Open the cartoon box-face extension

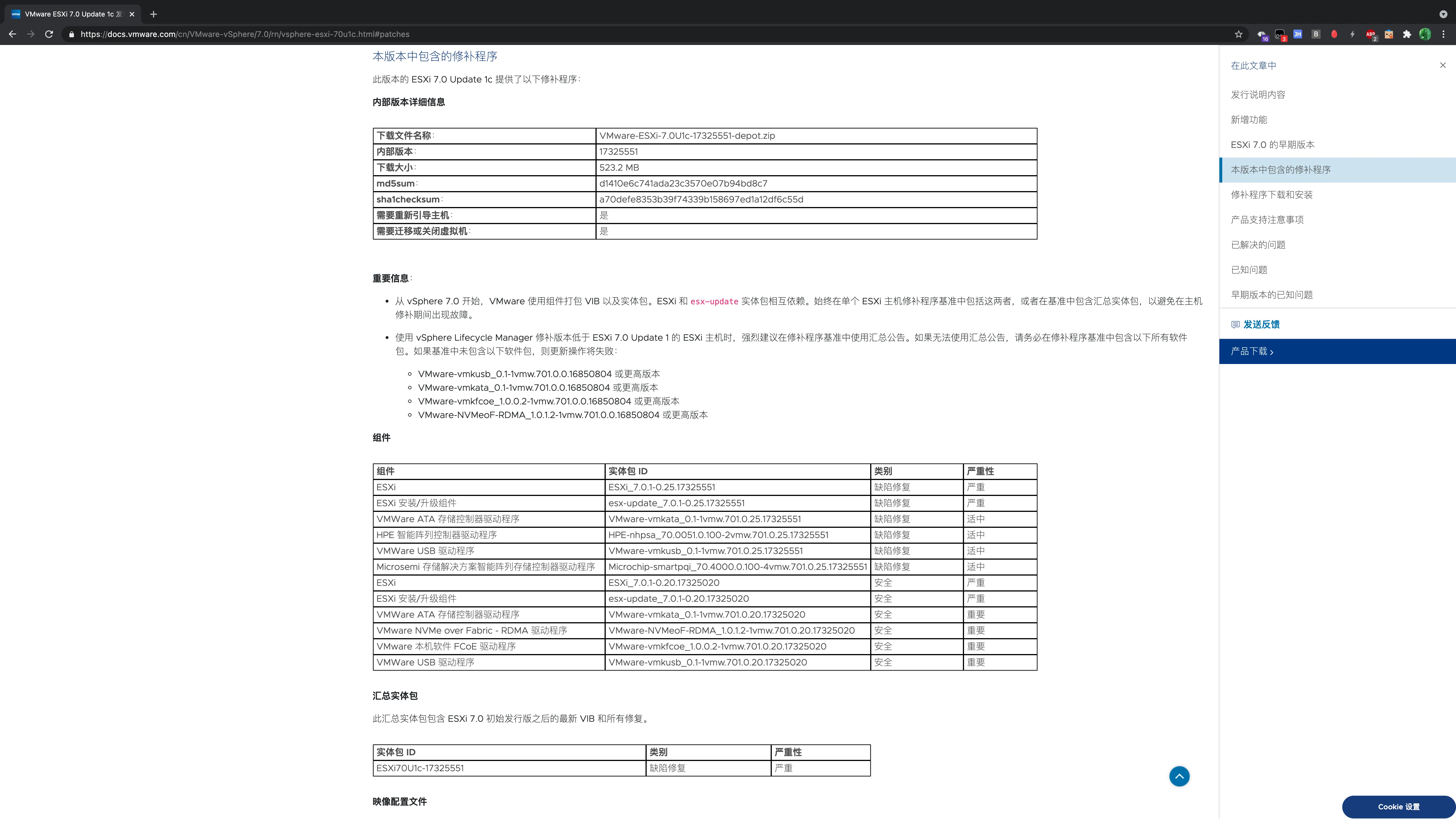pos(1389,34)
